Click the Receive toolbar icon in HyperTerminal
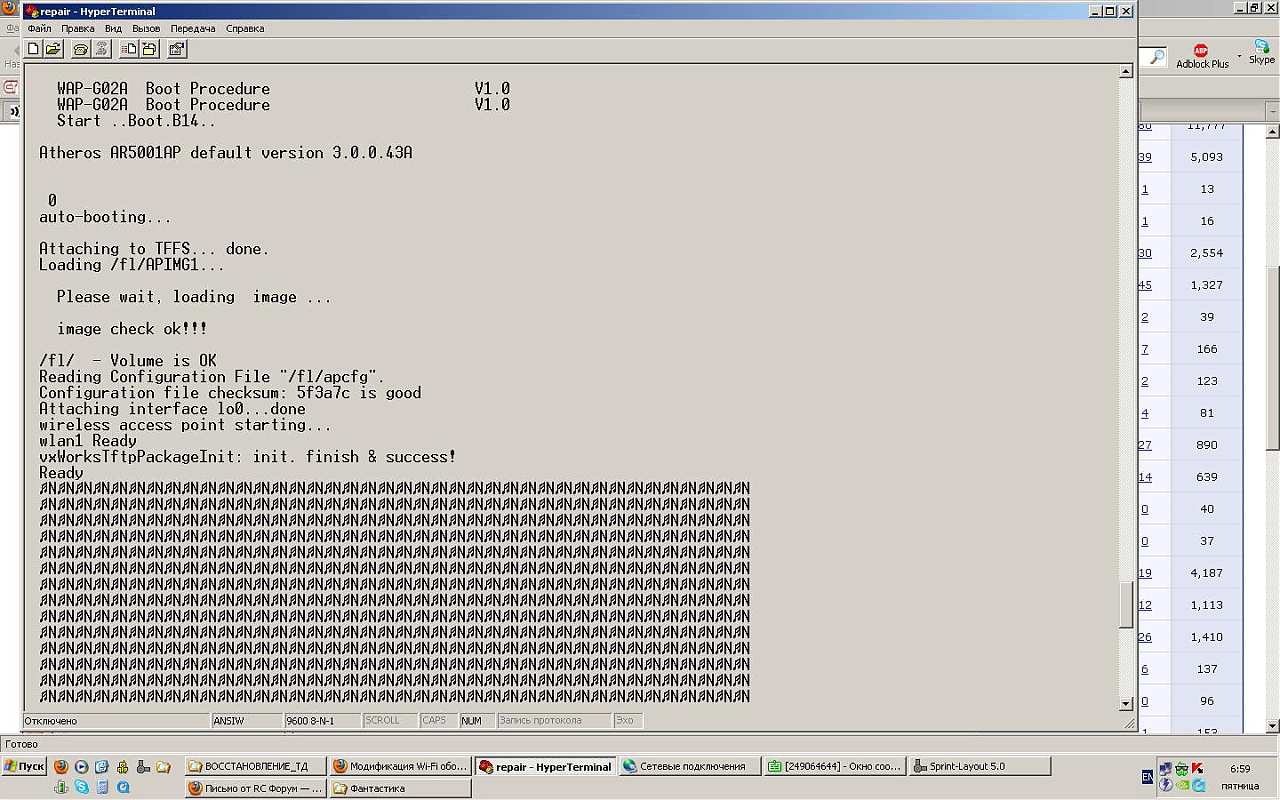Screen dimensions: 1280x800 tap(149, 49)
